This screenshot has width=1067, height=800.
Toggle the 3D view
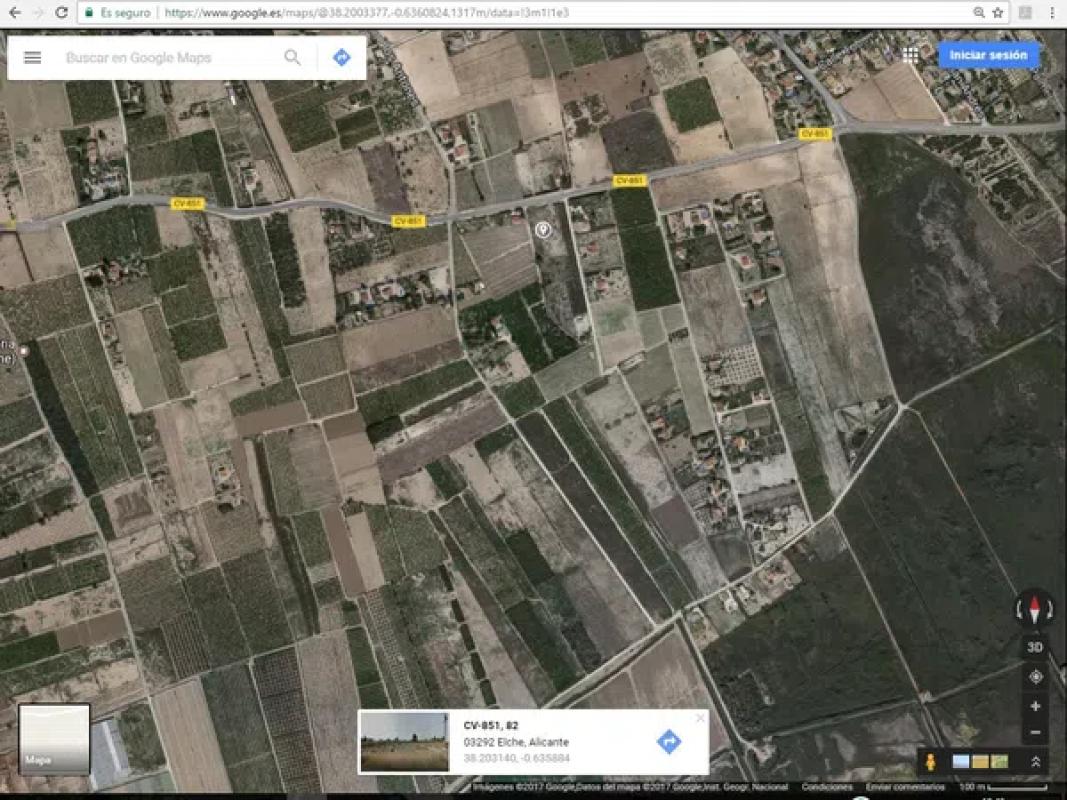[1035, 647]
